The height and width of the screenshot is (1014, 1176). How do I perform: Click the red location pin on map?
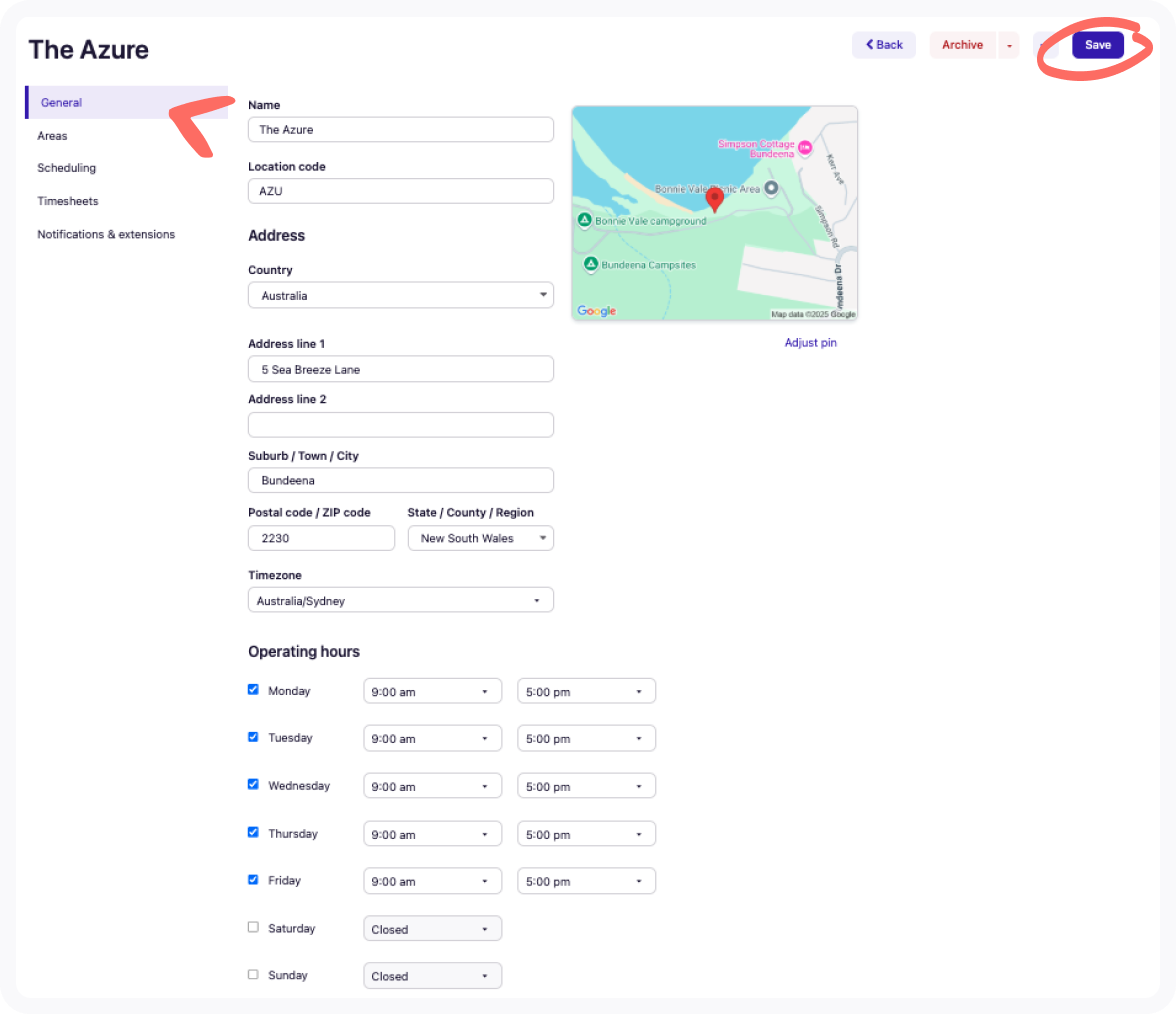point(714,199)
